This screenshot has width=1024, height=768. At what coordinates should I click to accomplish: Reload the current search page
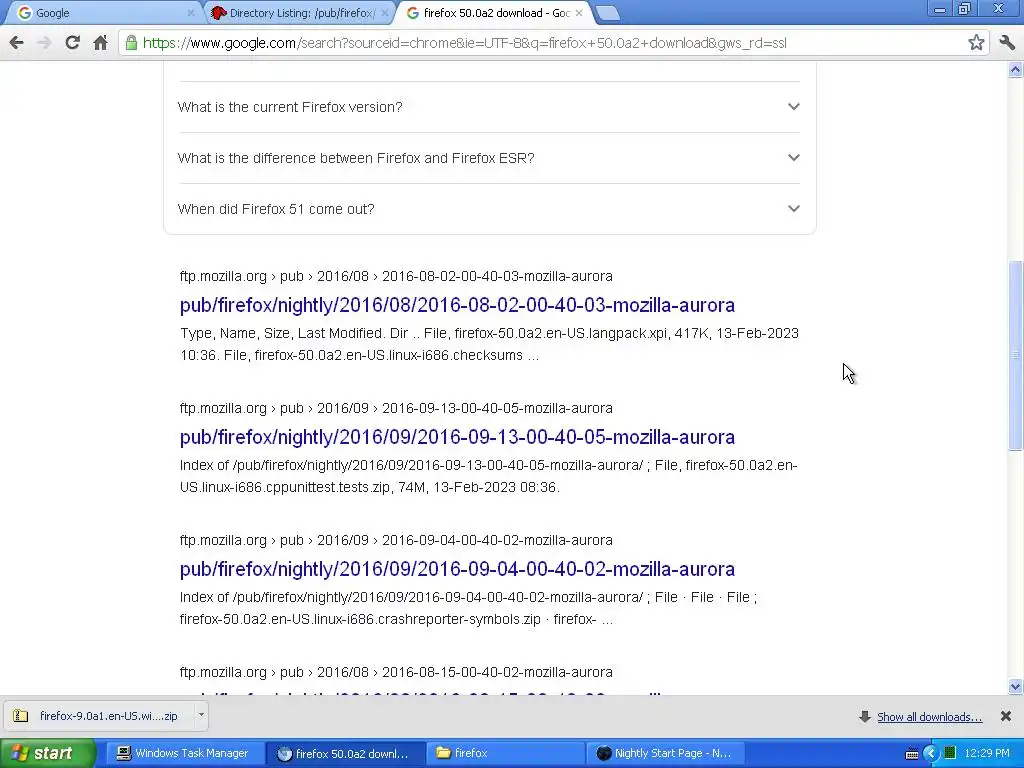(72, 43)
